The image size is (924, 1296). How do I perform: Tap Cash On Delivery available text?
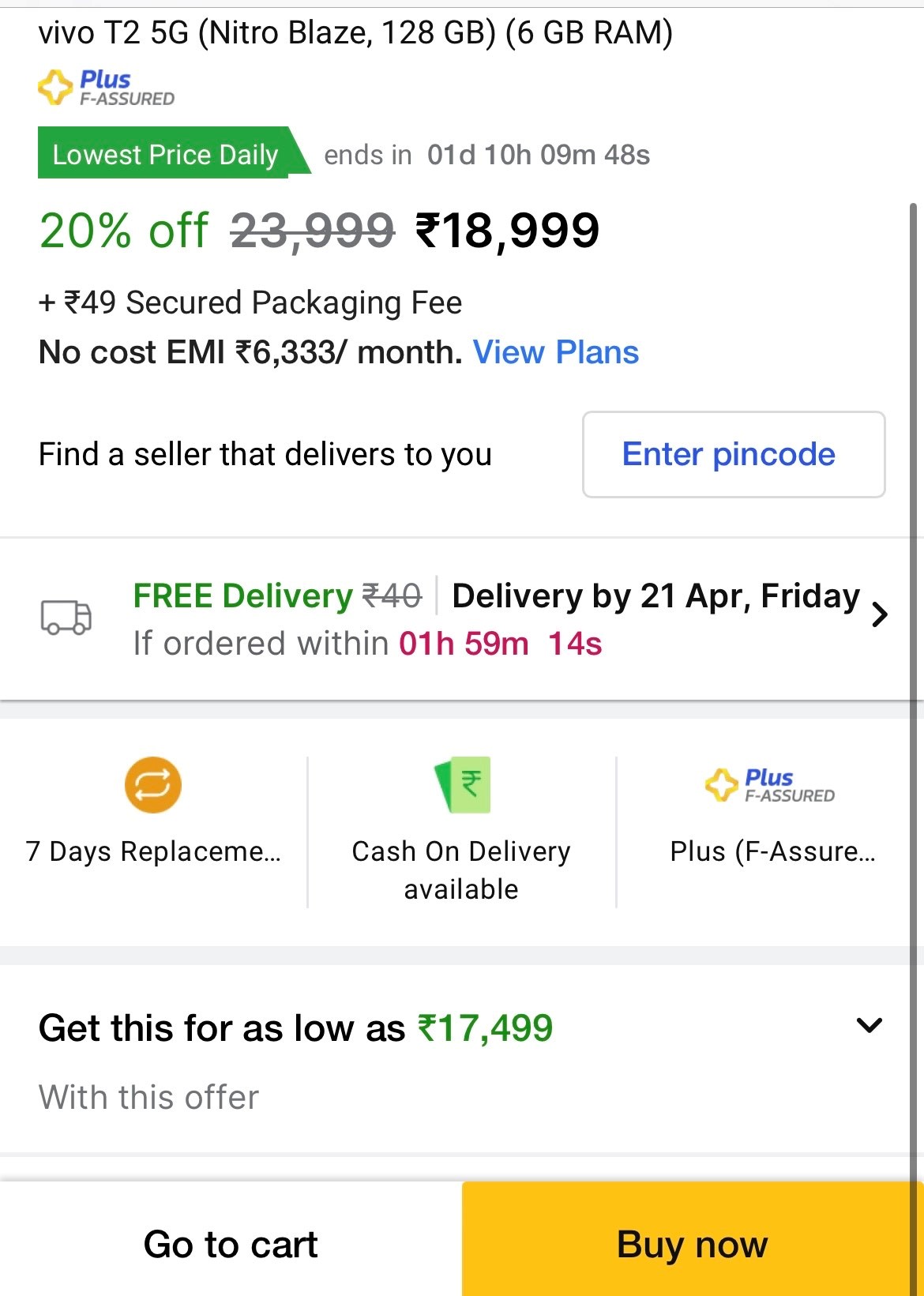[x=461, y=870]
